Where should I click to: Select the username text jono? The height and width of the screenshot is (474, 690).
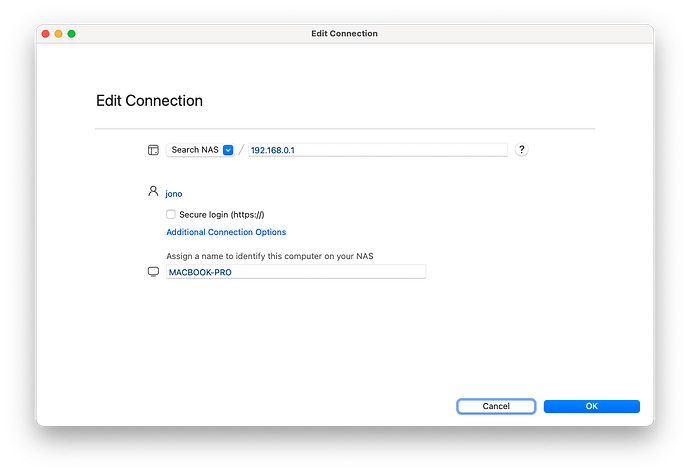[x=174, y=194]
